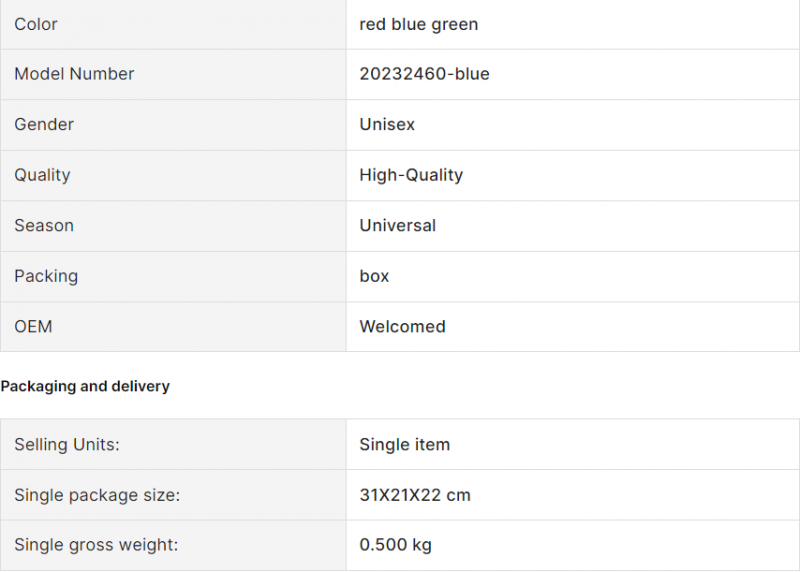The width and height of the screenshot is (800, 572).
Task: Click the OEM row label
Action: (33, 327)
